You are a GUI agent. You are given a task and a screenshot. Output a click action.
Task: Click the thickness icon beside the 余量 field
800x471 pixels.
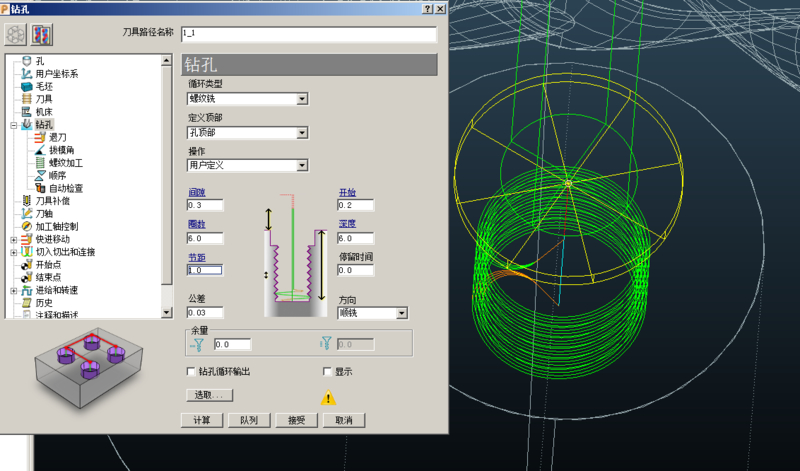pos(197,345)
